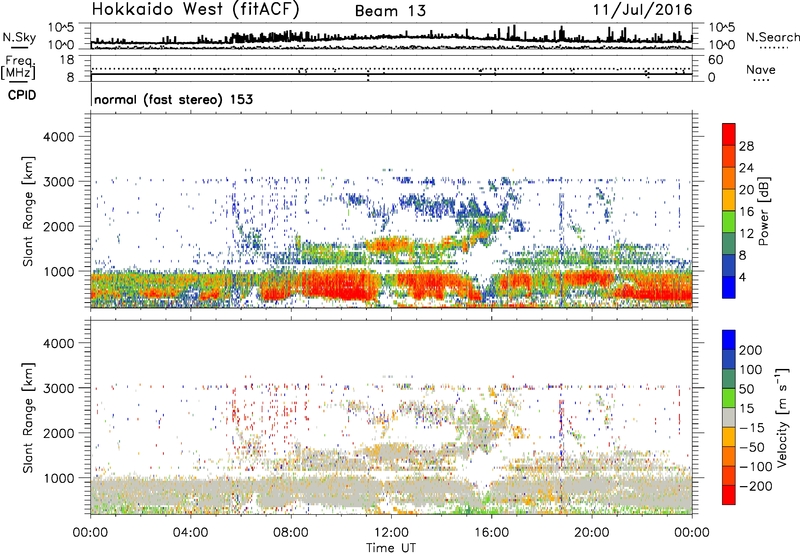Image resolution: width=800 pixels, height=554 pixels.
Task: Click the 'CPID' label
Action: coord(22,95)
